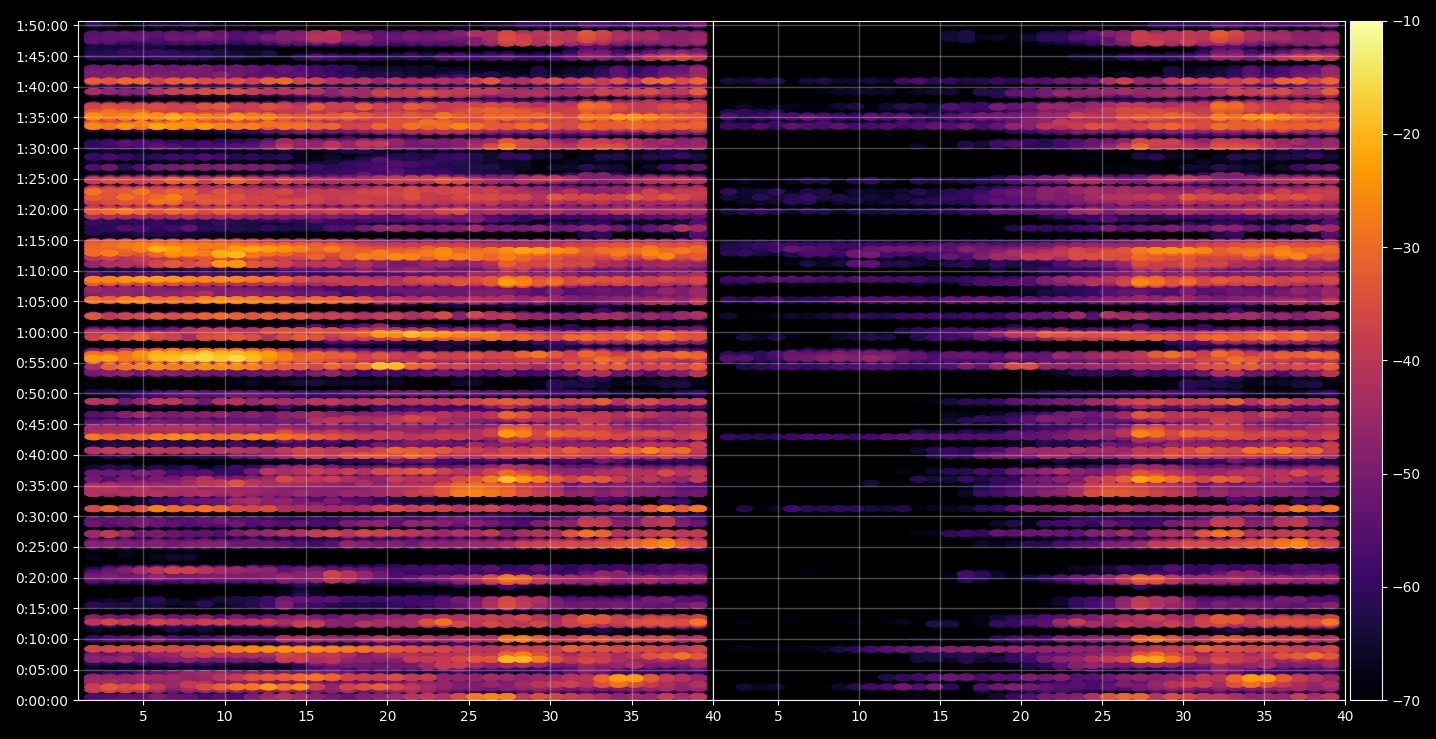Select the 0:50:00 tick label
This screenshot has width=1436, height=739.
(x=43, y=394)
